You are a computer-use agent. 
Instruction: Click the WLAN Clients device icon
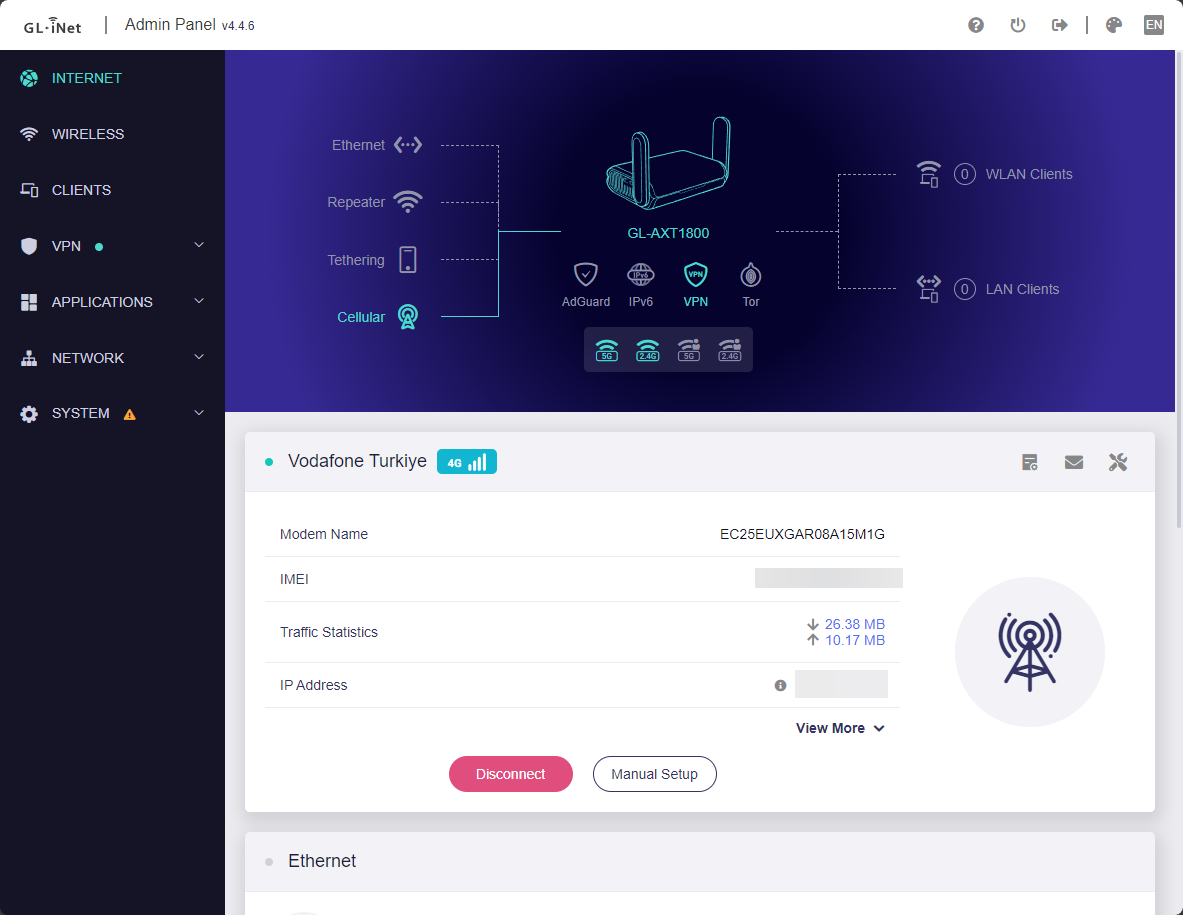(929, 174)
